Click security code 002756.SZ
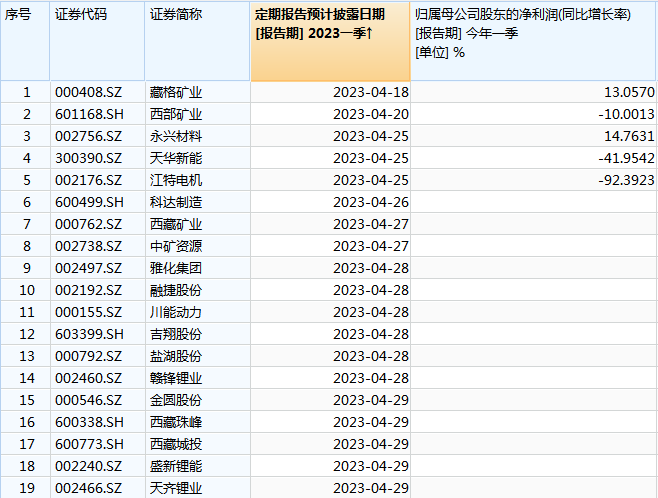 (89, 136)
